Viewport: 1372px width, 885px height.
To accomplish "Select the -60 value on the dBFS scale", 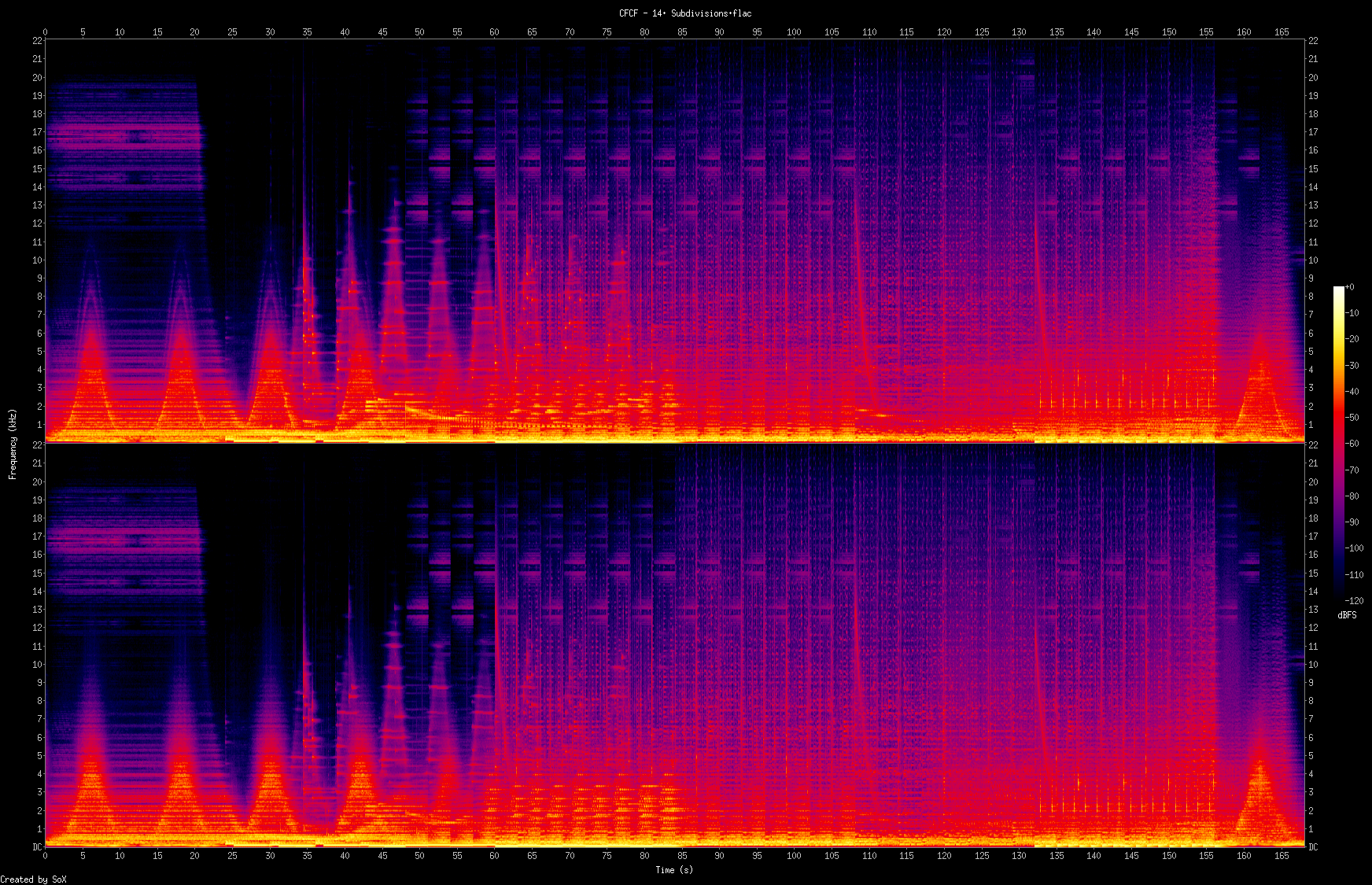I will click(x=1352, y=444).
